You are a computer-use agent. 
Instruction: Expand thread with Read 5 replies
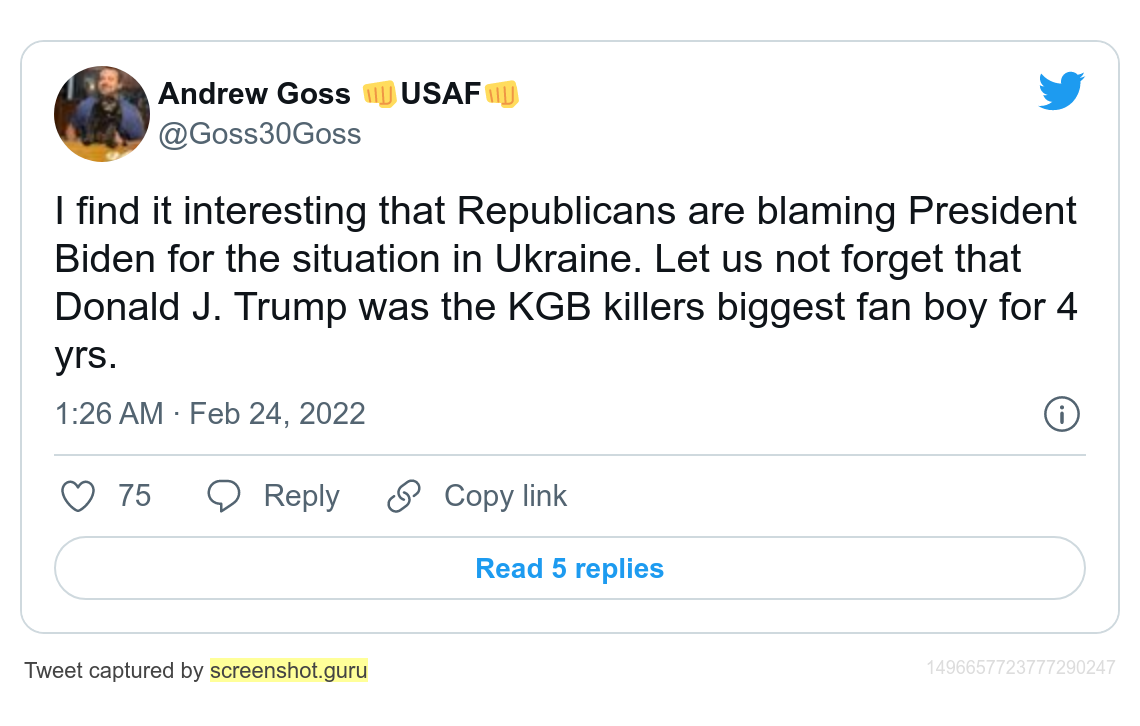pyautogui.click(x=569, y=568)
